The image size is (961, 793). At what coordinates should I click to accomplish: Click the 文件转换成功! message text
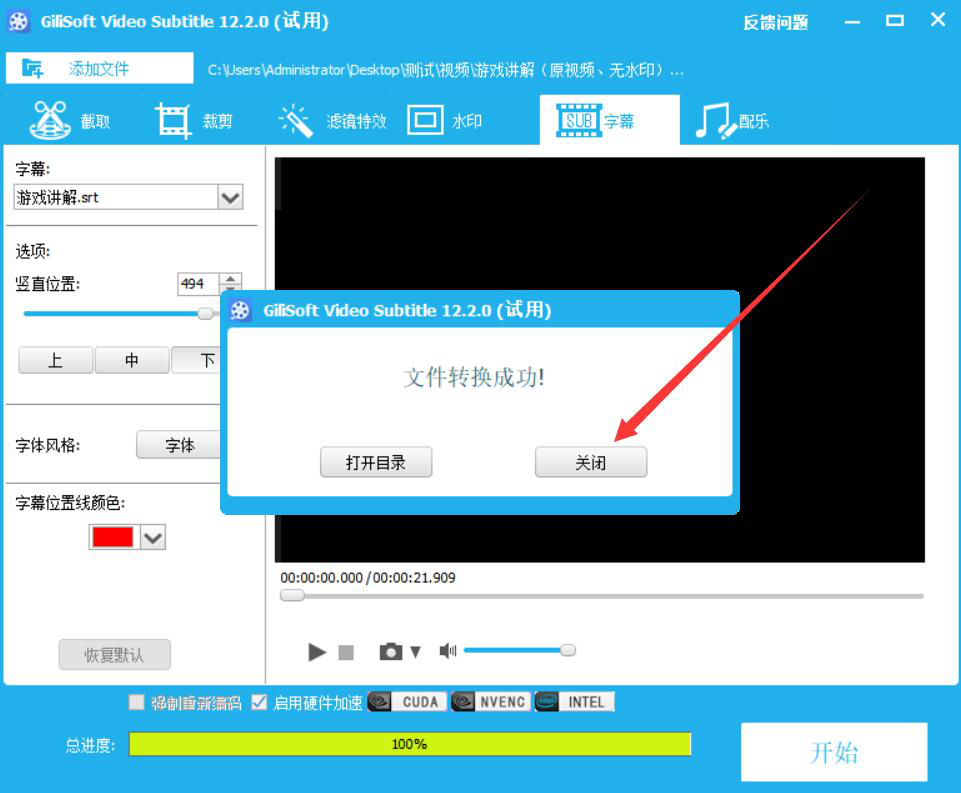pyautogui.click(x=474, y=377)
